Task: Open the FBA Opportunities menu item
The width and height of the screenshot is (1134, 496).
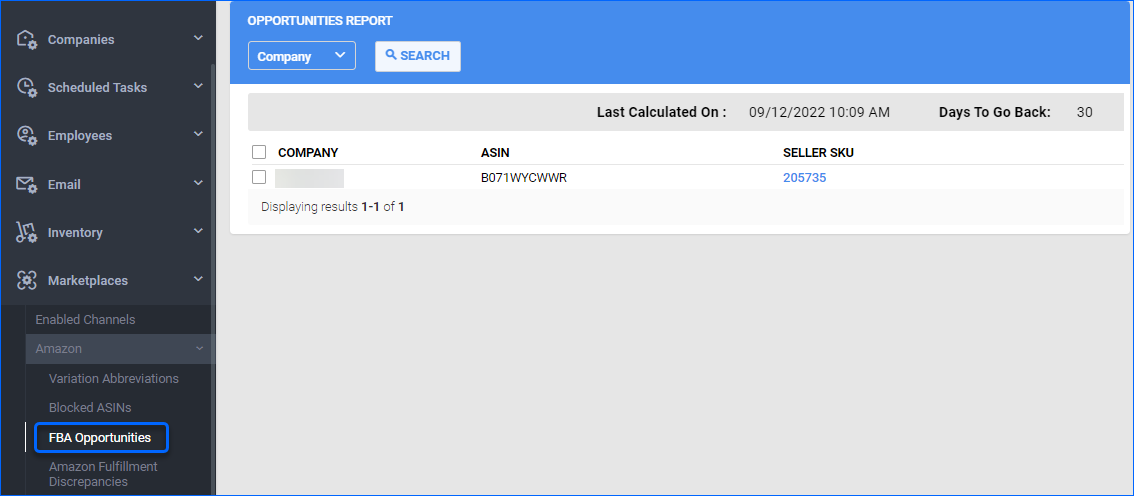Action: coord(100,438)
